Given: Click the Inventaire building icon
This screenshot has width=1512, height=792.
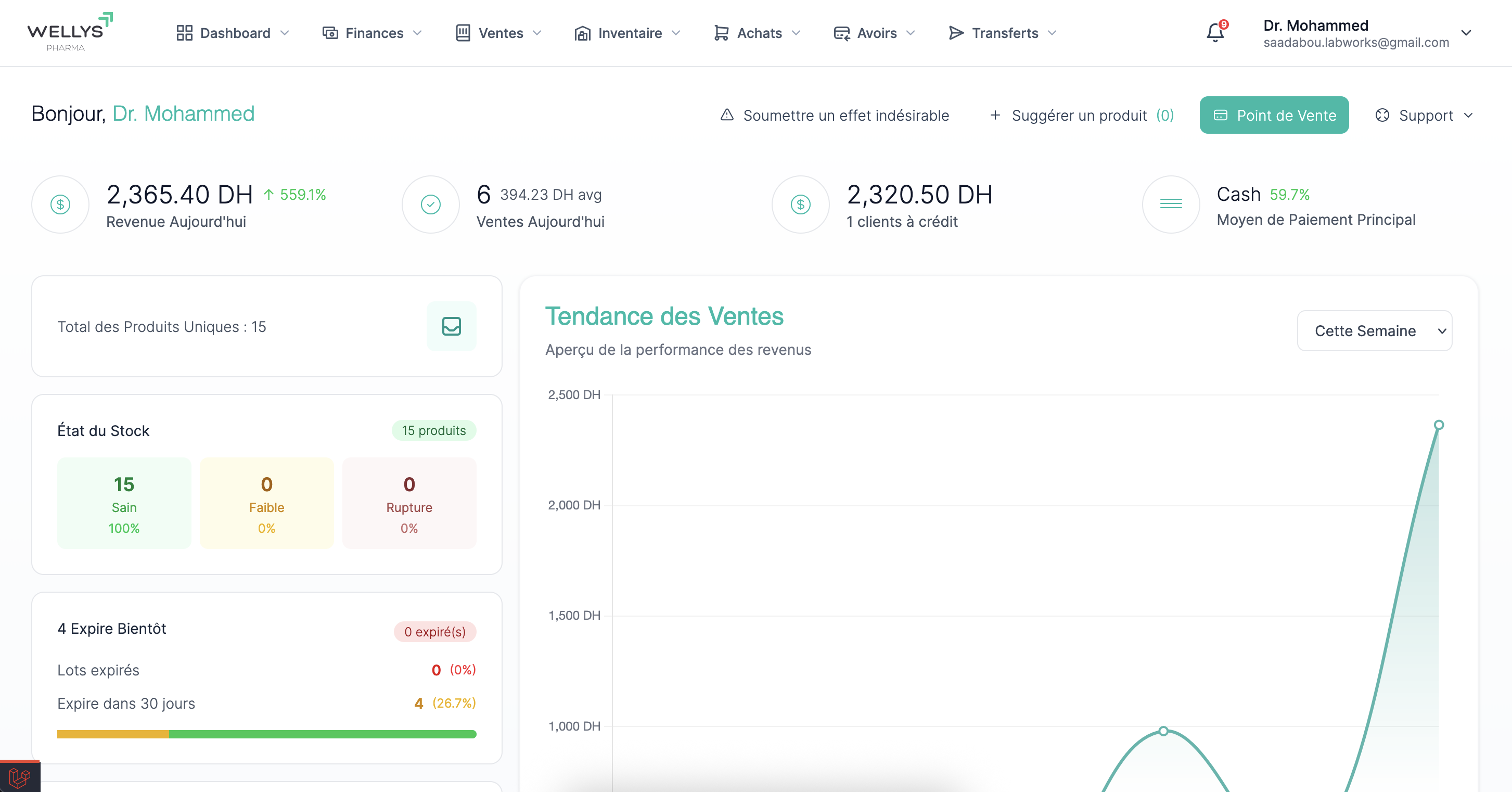Looking at the screenshot, I should tap(582, 33).
